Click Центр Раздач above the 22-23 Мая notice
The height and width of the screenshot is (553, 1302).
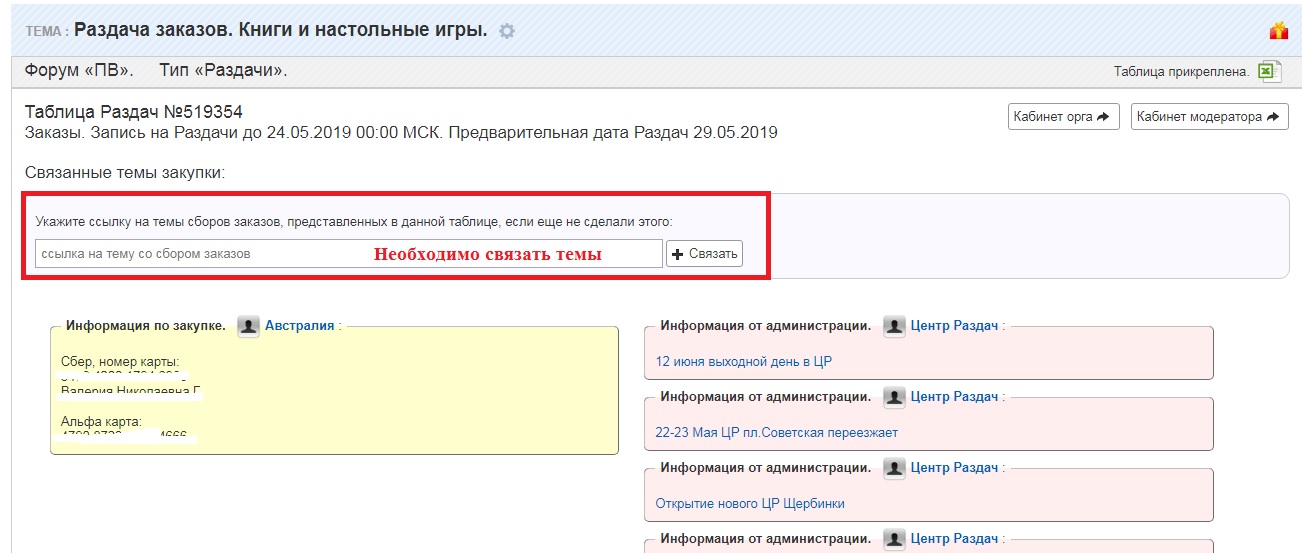(x=954, y=397)
